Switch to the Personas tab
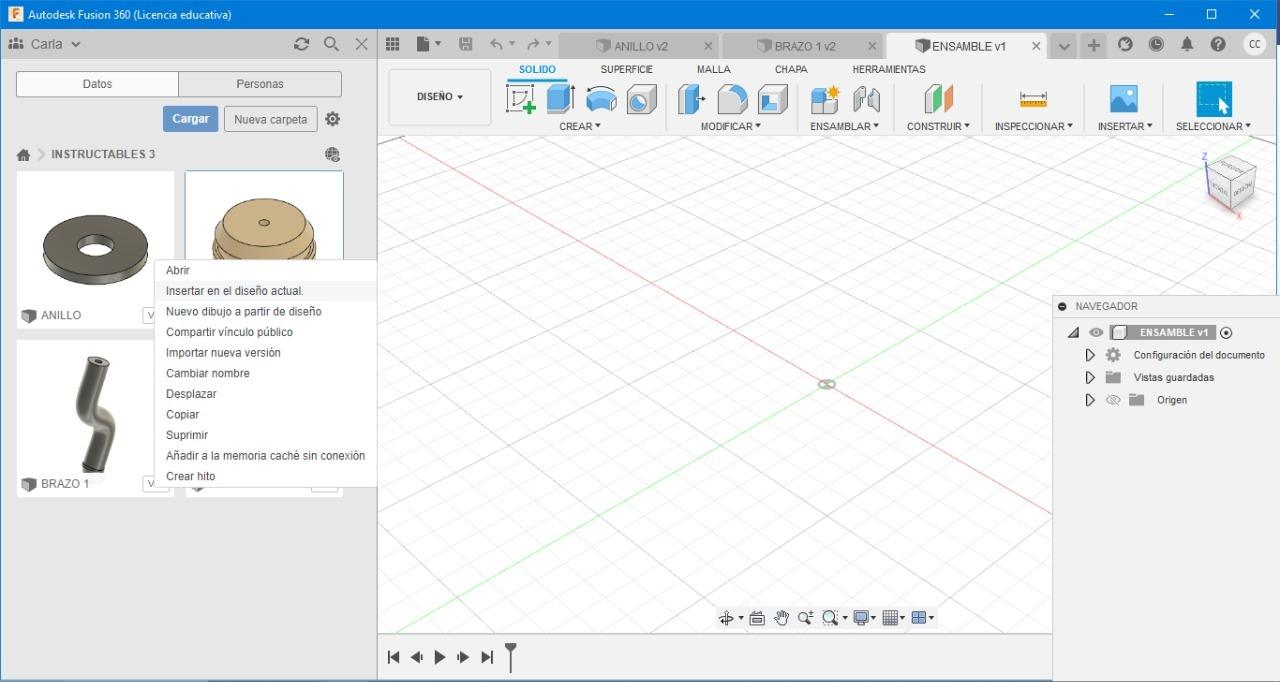 click(x=260, y=84)
